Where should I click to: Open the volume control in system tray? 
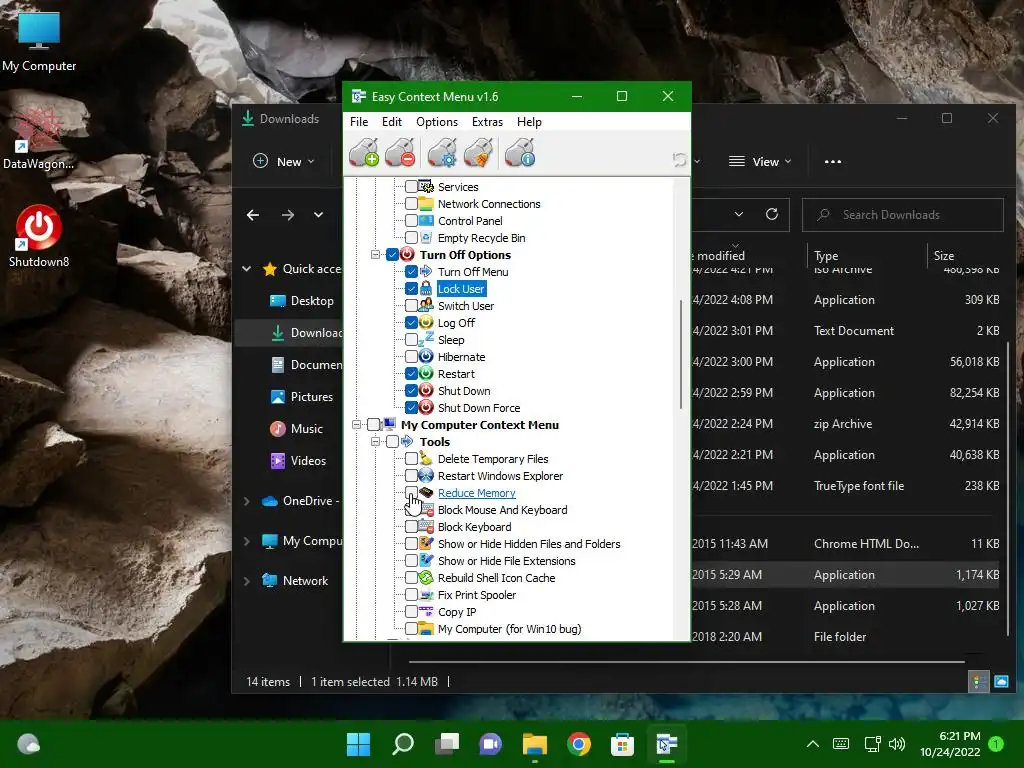pyautogui.click(x=897, y=744)
